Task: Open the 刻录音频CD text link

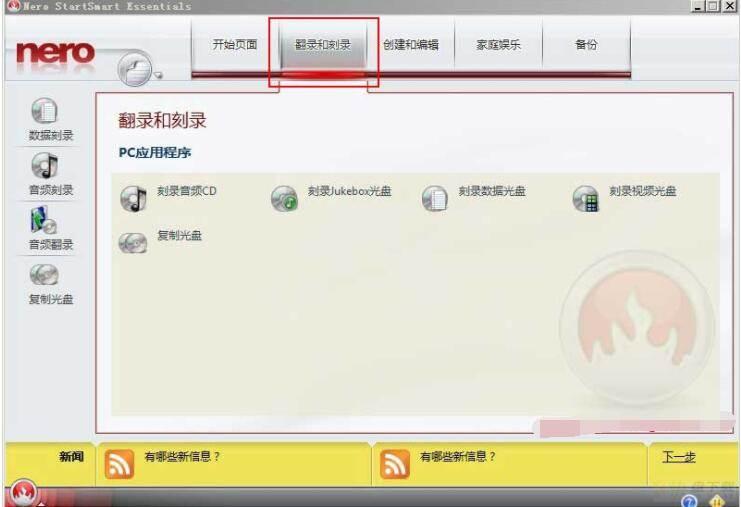Action: pos(187,191)
